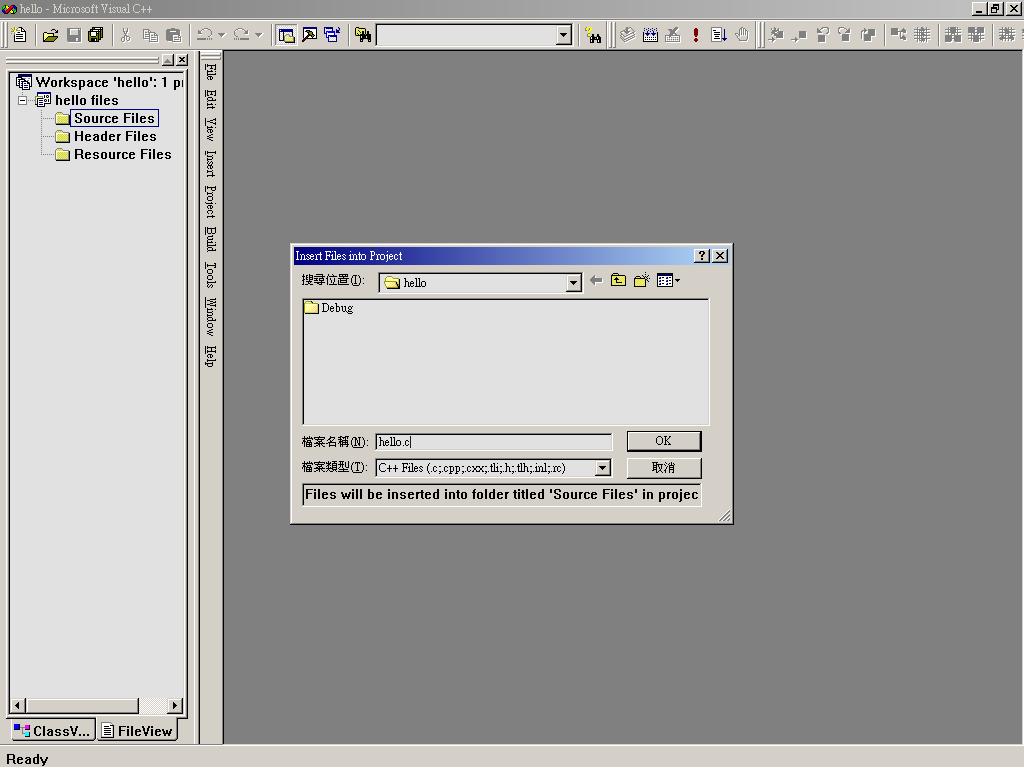Click the Find text box in toolbar
Image resolution: width=1024 pixels, height=768 pixels.
[x=467, y=35]
